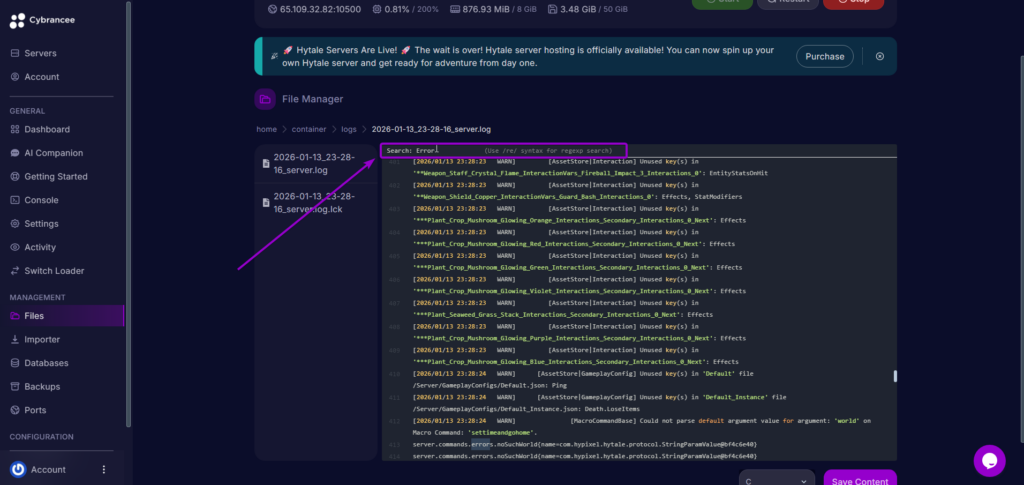The height and width of the screenshot is (485, 1024).
Task: Click the Getting Started icon
Action: pyautogui.click(x=15, y=176)
